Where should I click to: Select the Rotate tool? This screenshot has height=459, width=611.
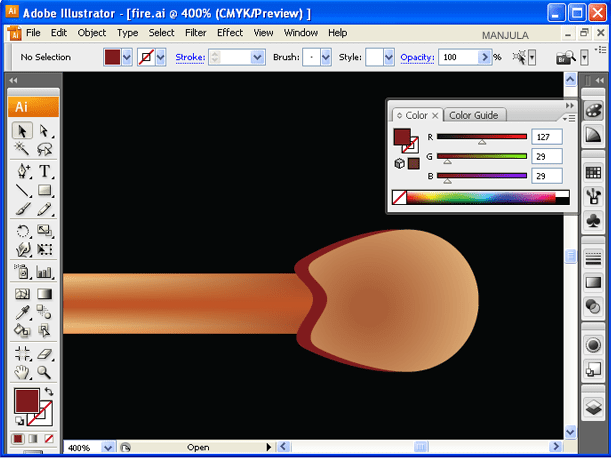pyautogui.click(x=22, y=231)
